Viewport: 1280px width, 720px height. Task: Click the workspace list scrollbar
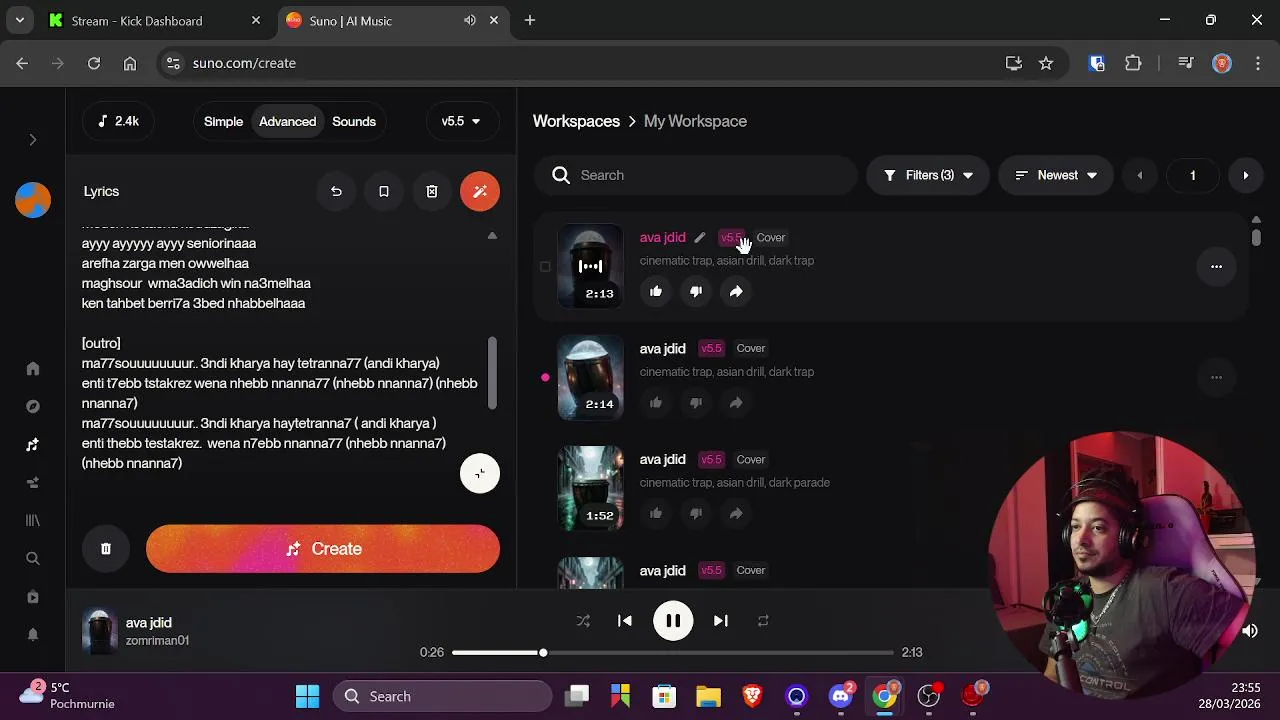[1256, 237]
